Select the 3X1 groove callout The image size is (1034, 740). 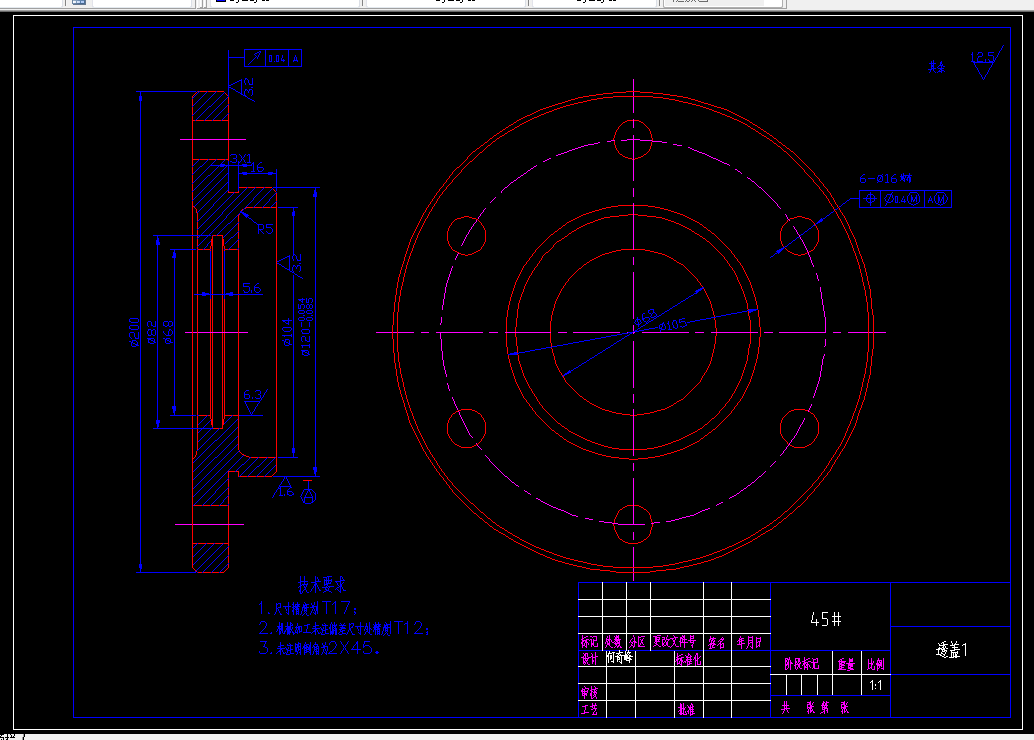(x=241, y=159)
